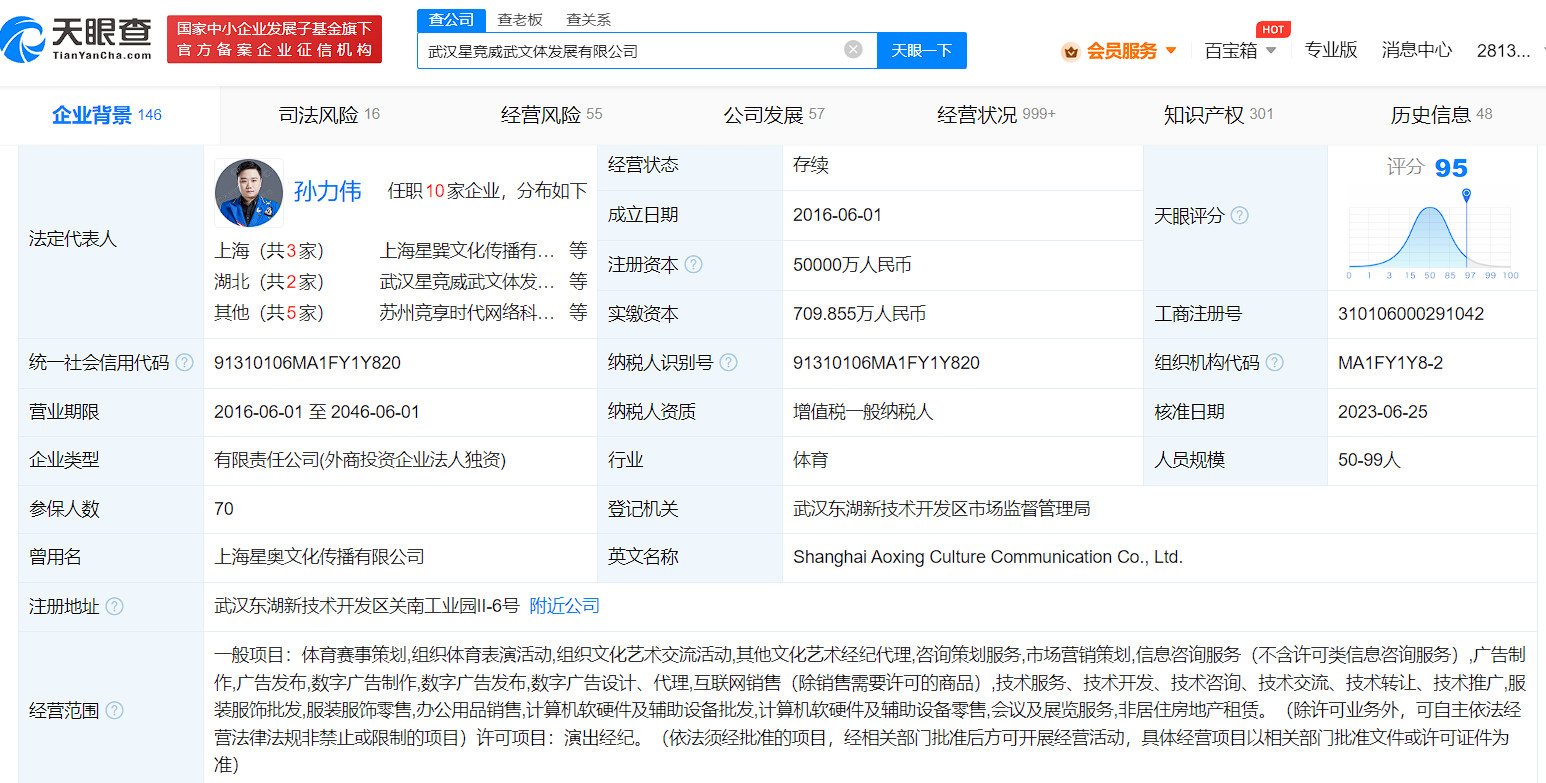Switch to 查关系 search tab
Screen dimensions: 1546x783
point(588,20)
